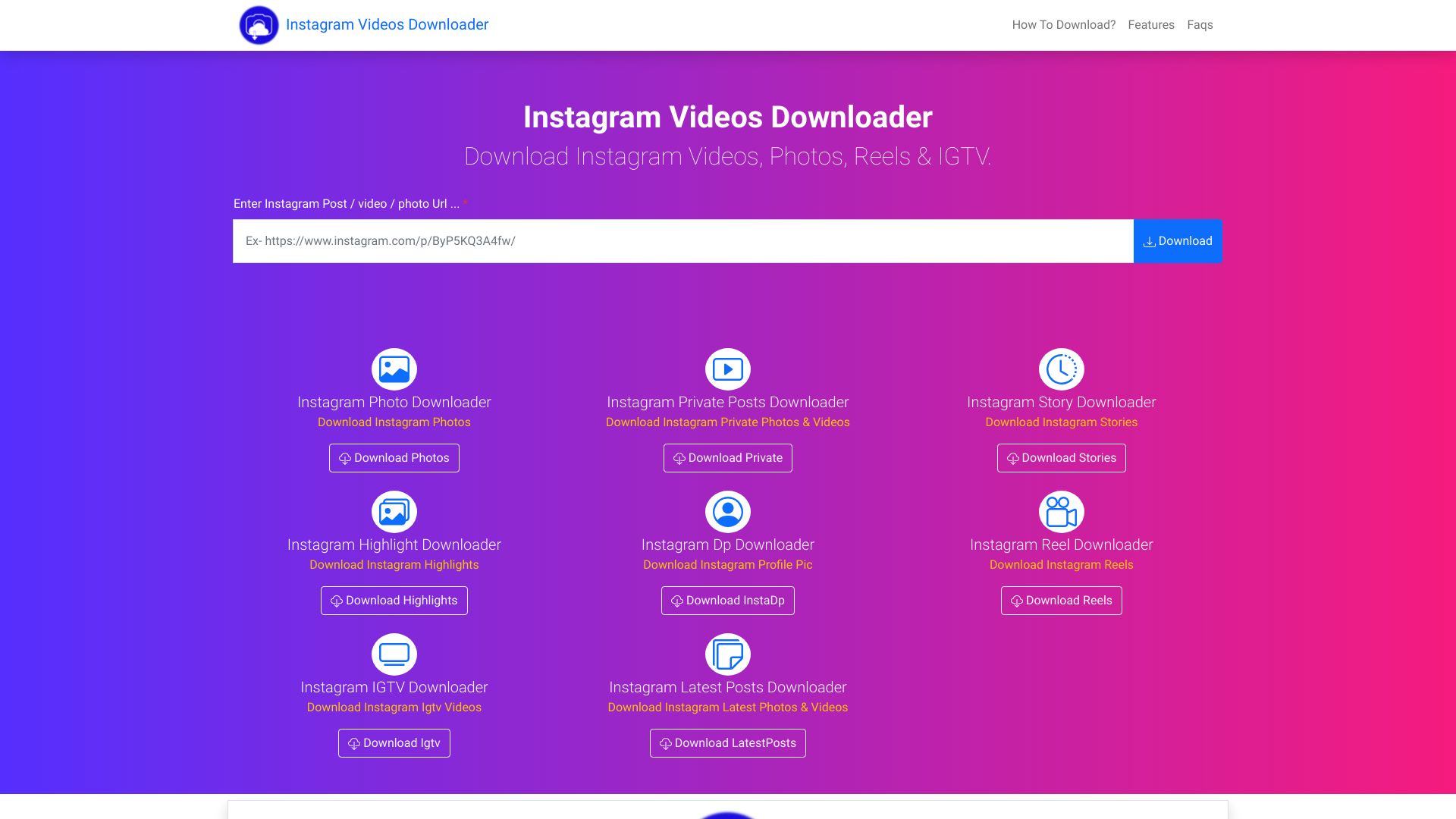Click the Download Reels button
This screenshot has width=1456, height=819.
pyautogui.click(x=1062, y=601)
